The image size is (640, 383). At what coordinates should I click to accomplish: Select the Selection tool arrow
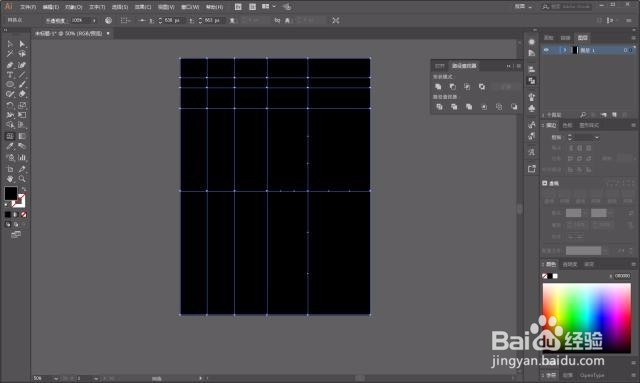click(10, 44)
